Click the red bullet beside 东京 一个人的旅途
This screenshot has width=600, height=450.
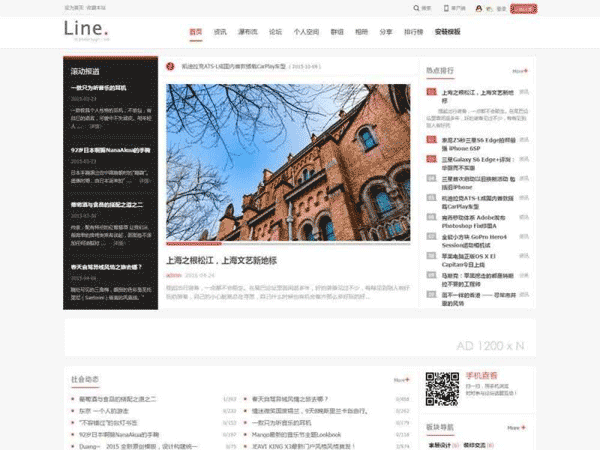point(73,411)
